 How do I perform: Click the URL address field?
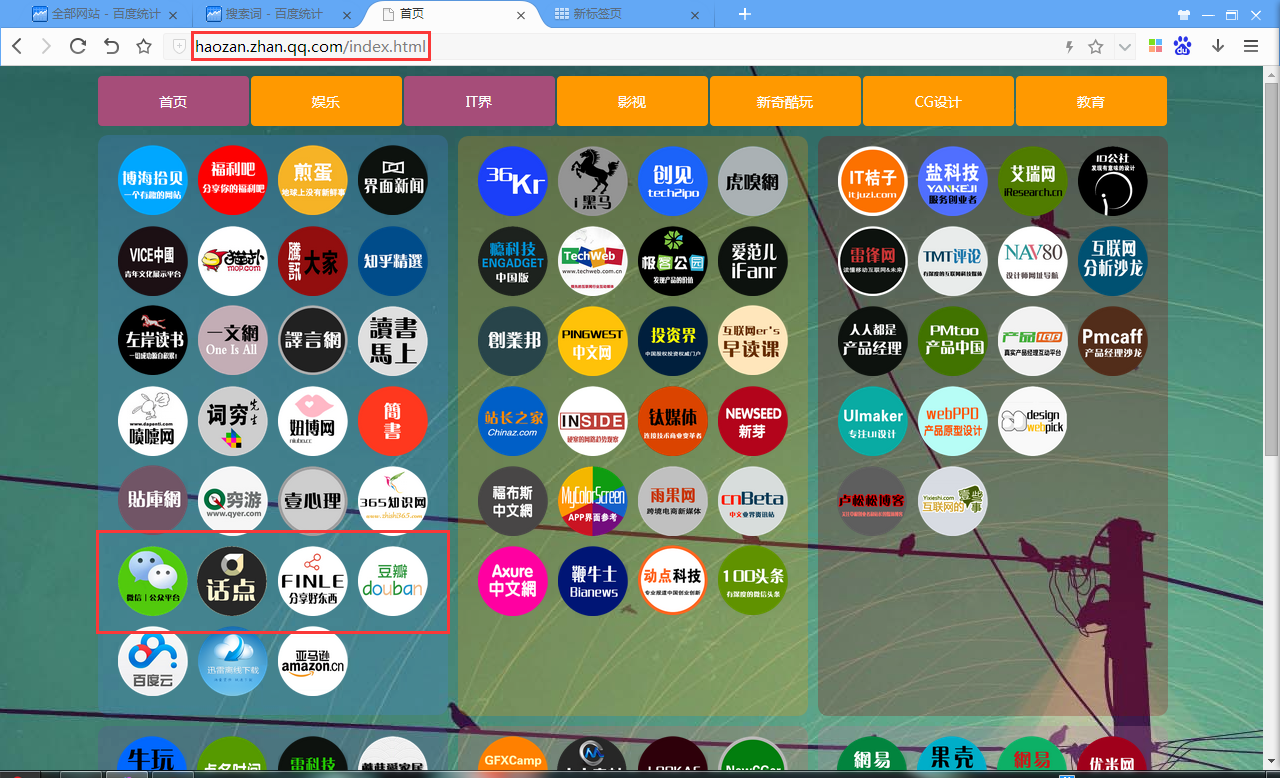600,46
